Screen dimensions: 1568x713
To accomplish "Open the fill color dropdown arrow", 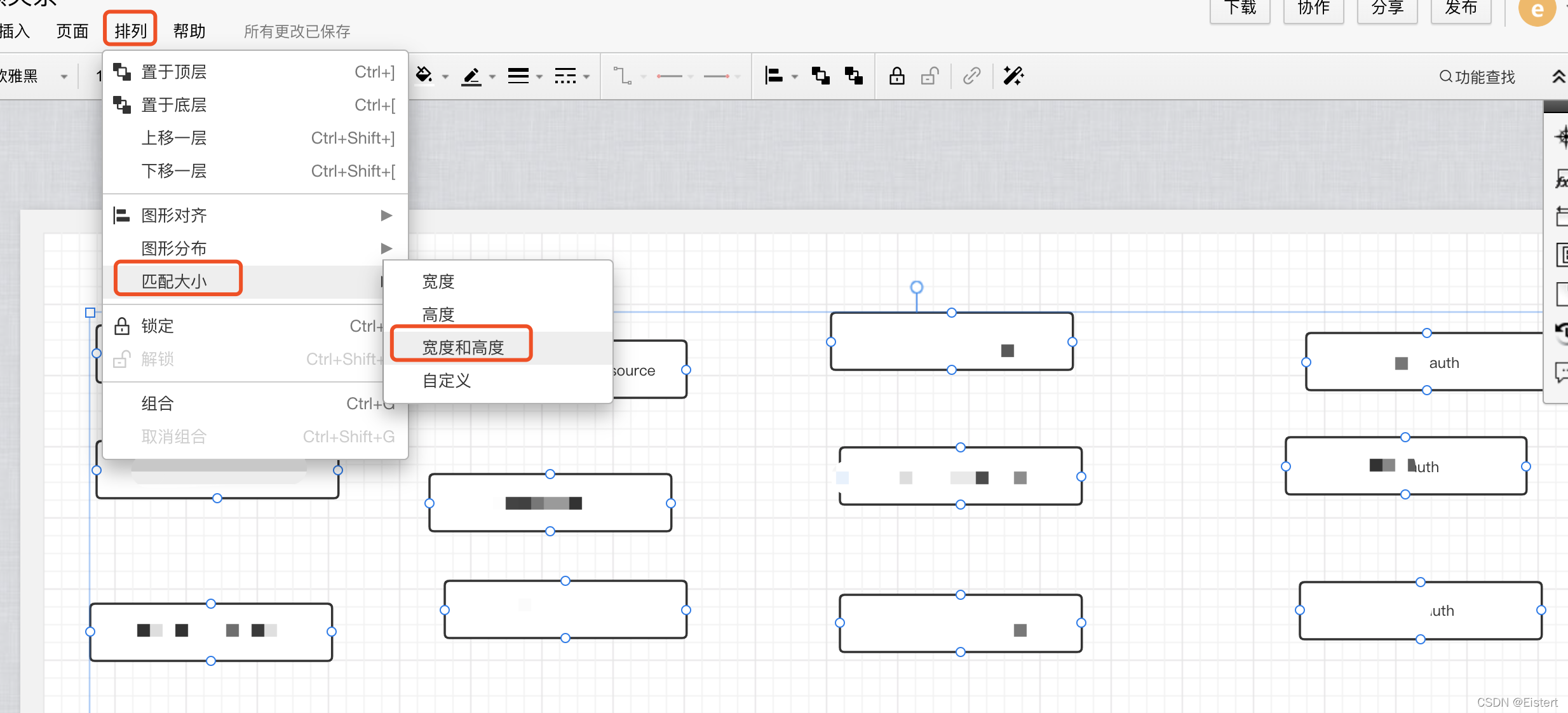I will [445, 76].
